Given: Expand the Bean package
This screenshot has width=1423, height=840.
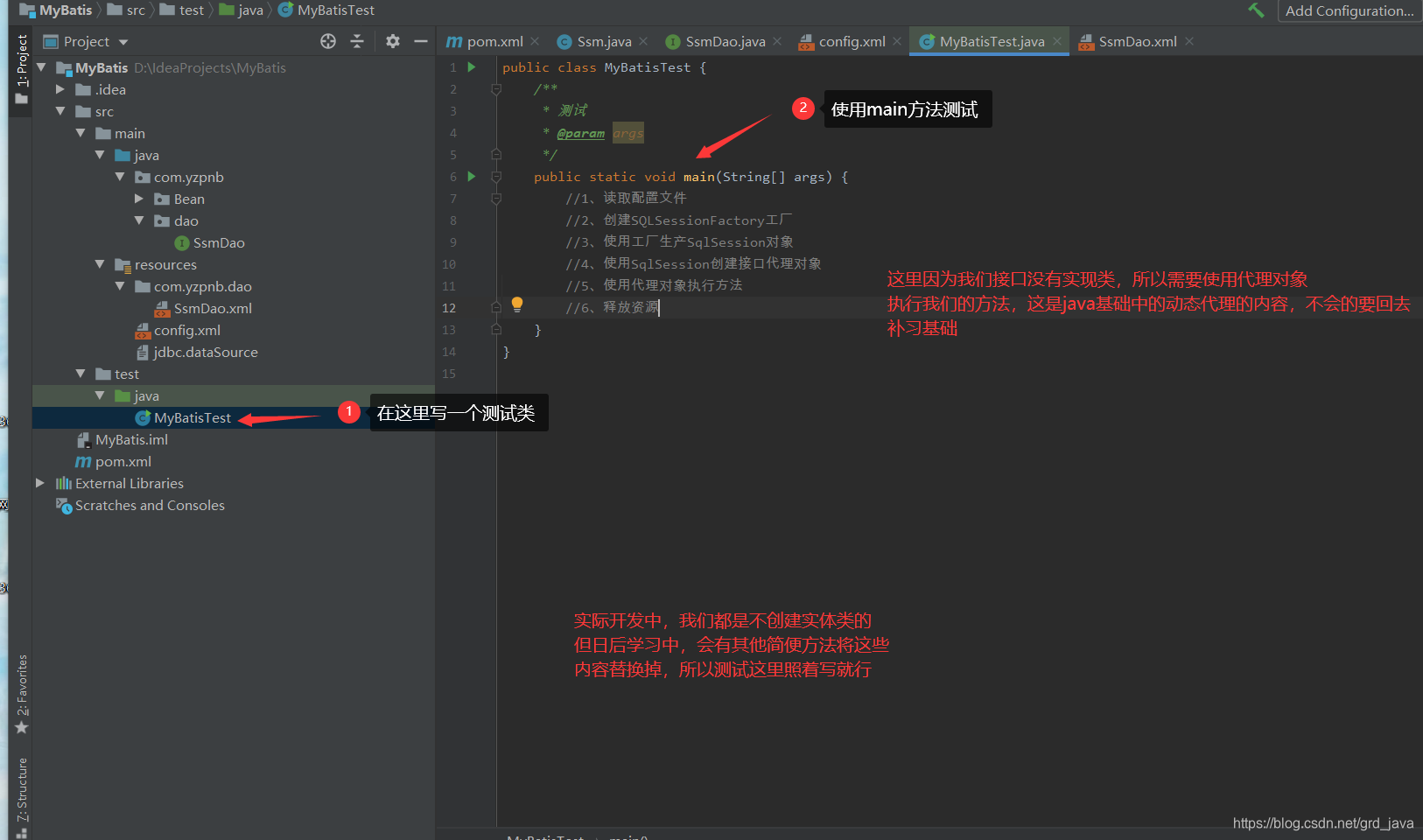Looking at the screenshot, I should (139, 199).
